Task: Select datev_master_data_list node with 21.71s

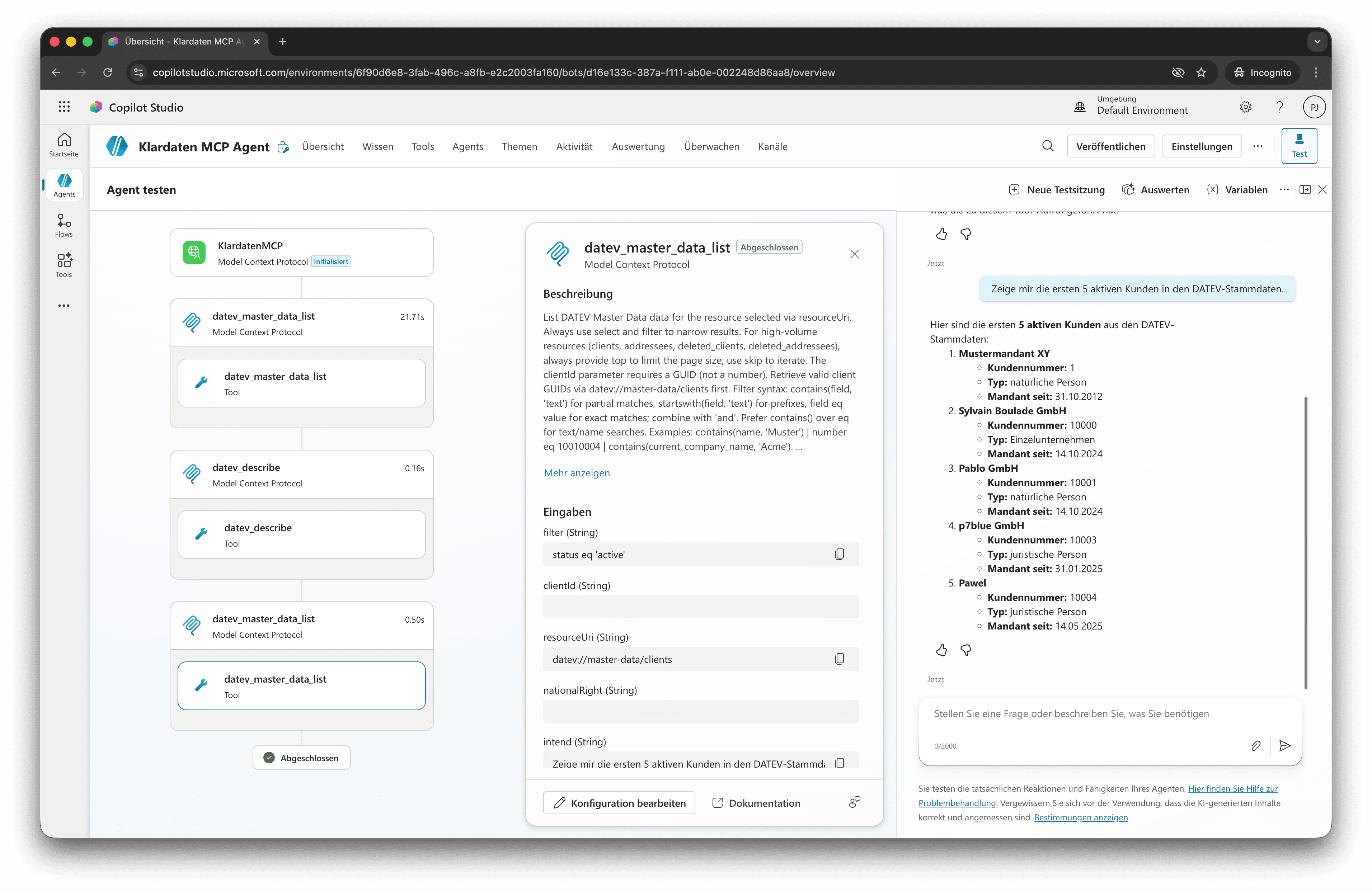Action: (301, 323)
